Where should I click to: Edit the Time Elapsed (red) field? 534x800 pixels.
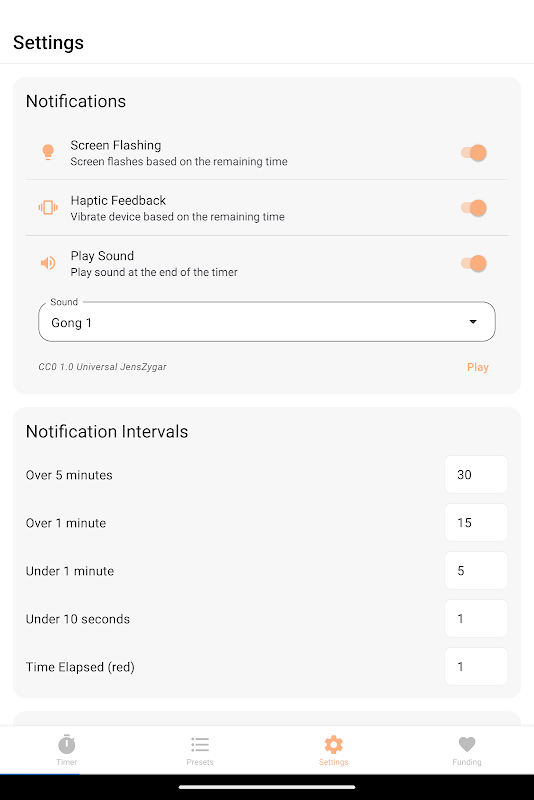pyautogui.click(x=476, y=666)
